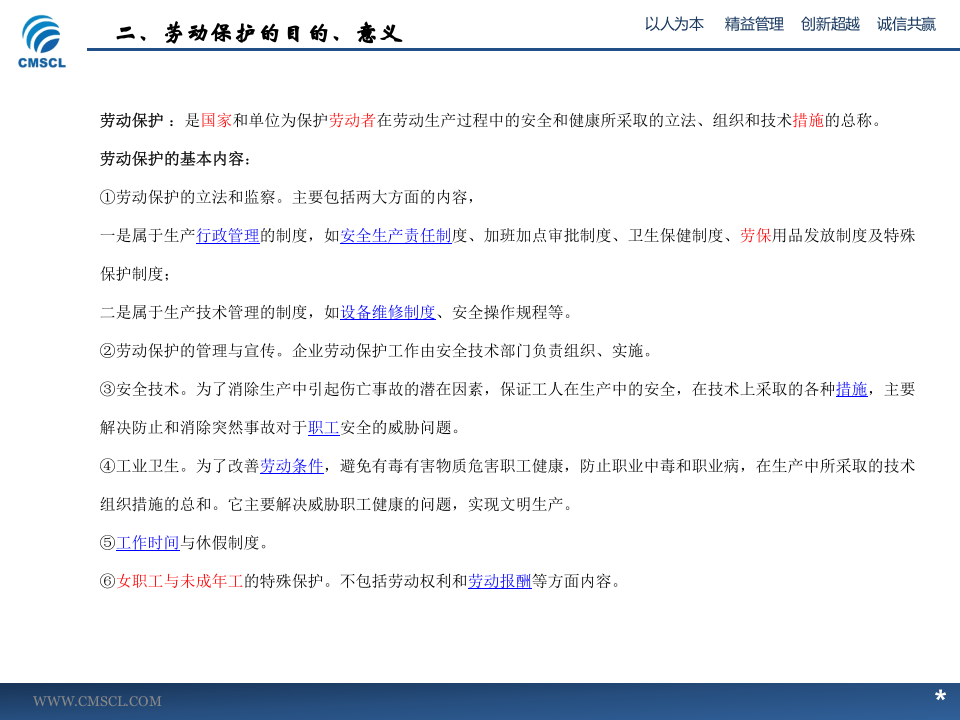This screenshot has height=720, width=960.
Task: Click the text 实现文明生产
Action: [x=516, y=504]
